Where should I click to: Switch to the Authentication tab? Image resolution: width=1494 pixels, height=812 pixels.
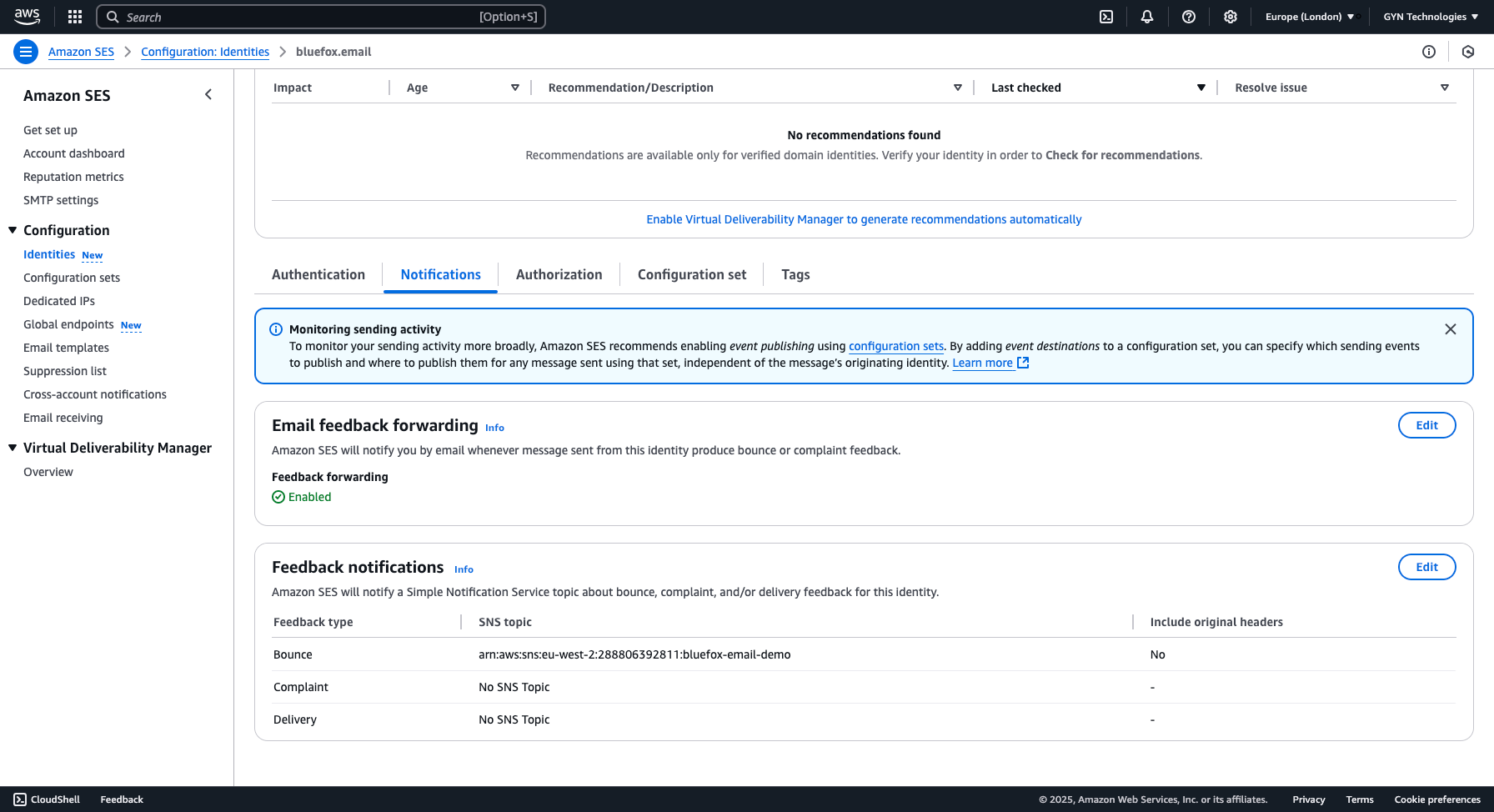[318, 274]
